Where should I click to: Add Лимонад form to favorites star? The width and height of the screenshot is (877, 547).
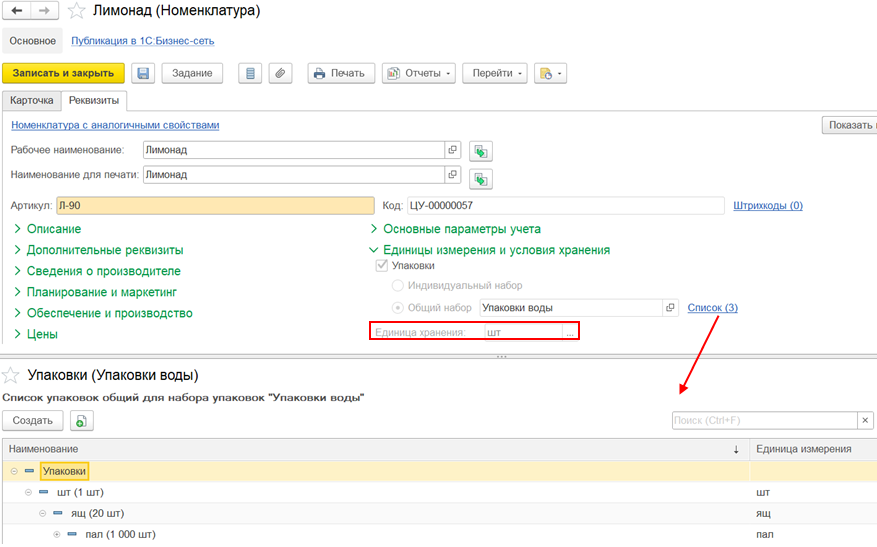pyautogui.click(x=77, y=12)
